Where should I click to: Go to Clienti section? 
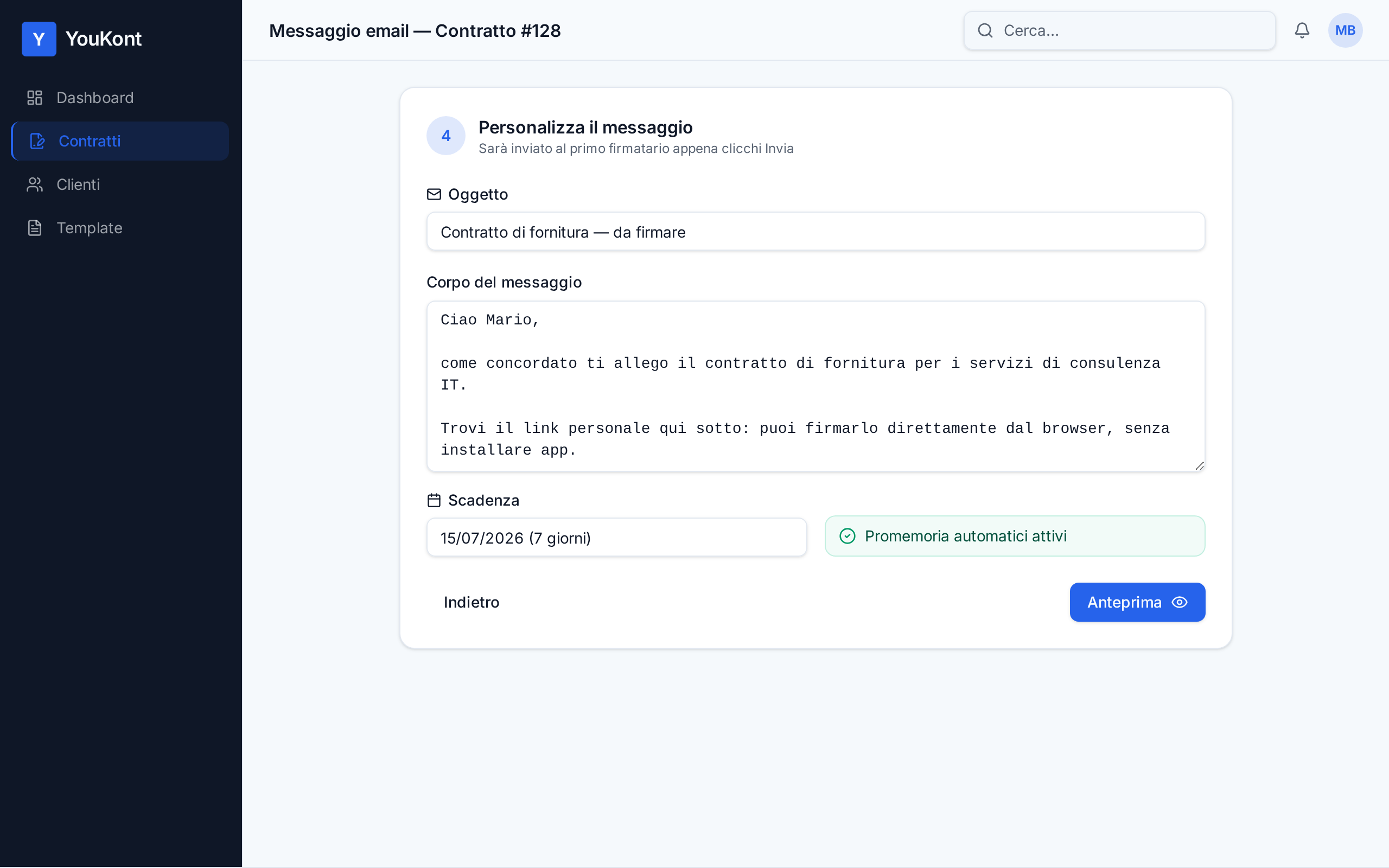click(x=120, y=184)
